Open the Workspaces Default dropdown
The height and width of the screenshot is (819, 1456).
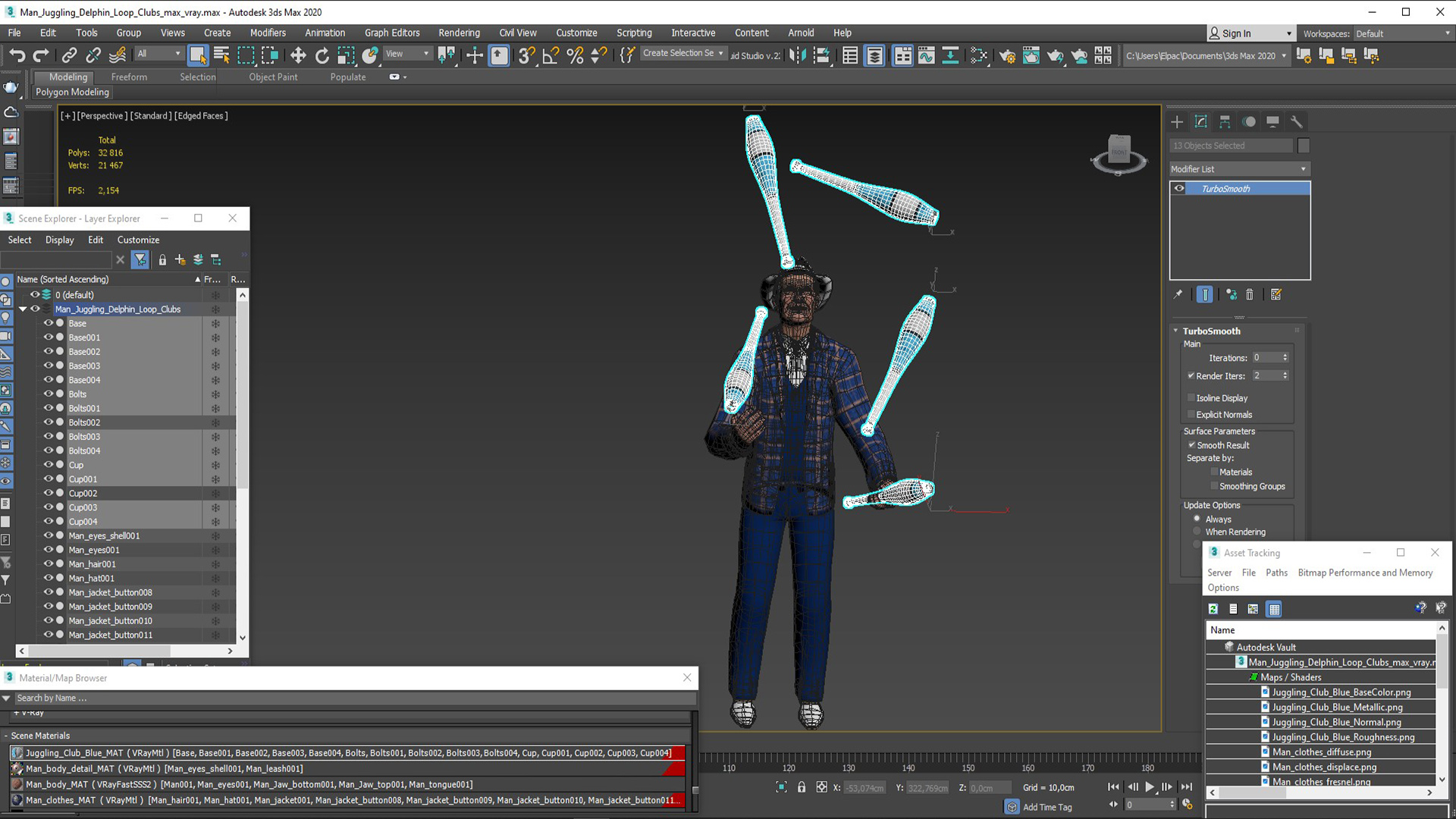pyautogui.click(x=1402, y=33)
